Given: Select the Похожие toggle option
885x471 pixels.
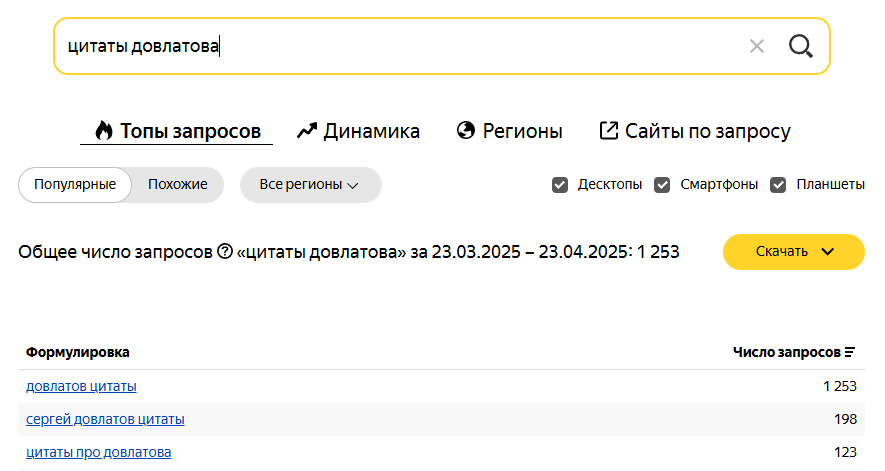Looking at the screenshot, I should click(x=177, y=185).
